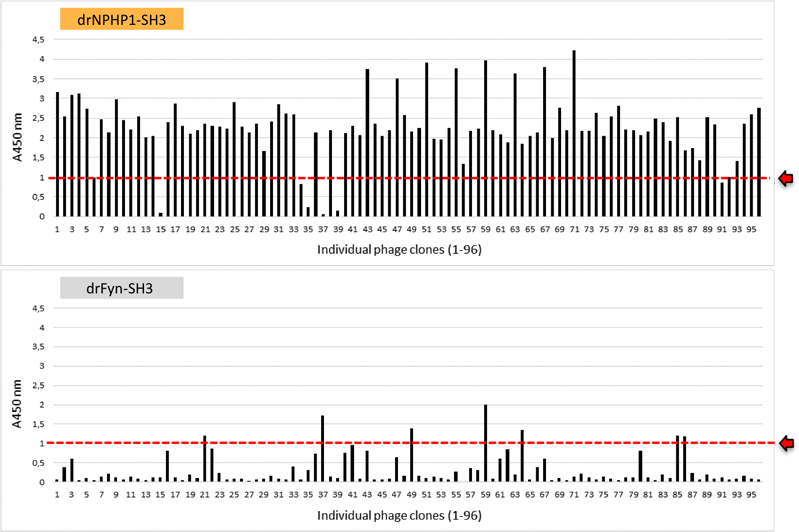Select the clone 1 bar in drNPHP1-SH3 chart
The height and width of the screenshot is (532, 799).
tap(57, 154)
